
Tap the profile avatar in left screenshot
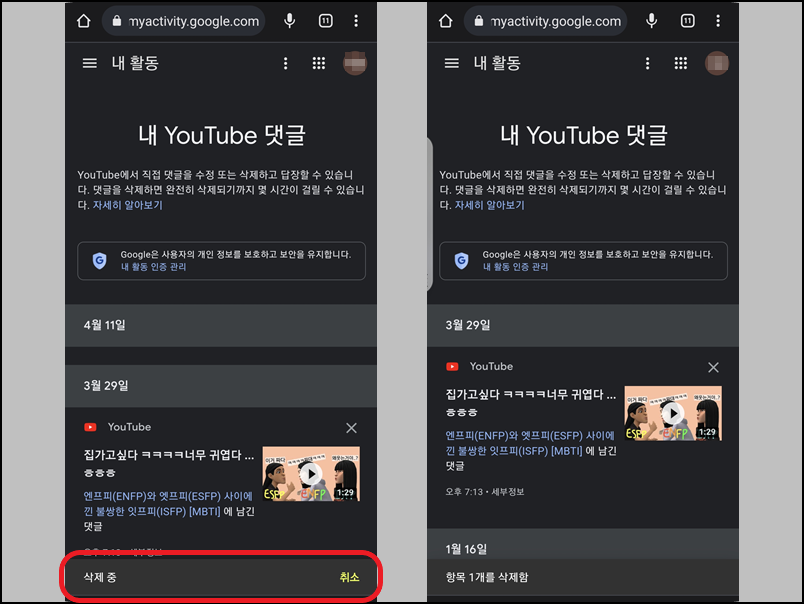tap(355, 63)
